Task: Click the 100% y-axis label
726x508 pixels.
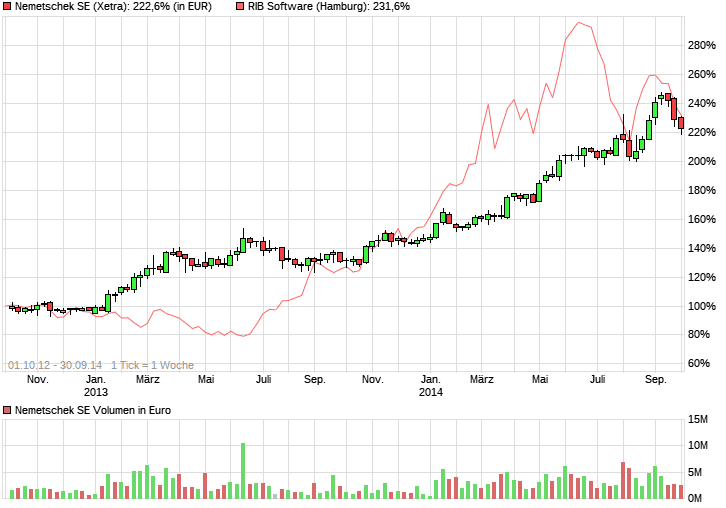Action: [x=702, y=306]
